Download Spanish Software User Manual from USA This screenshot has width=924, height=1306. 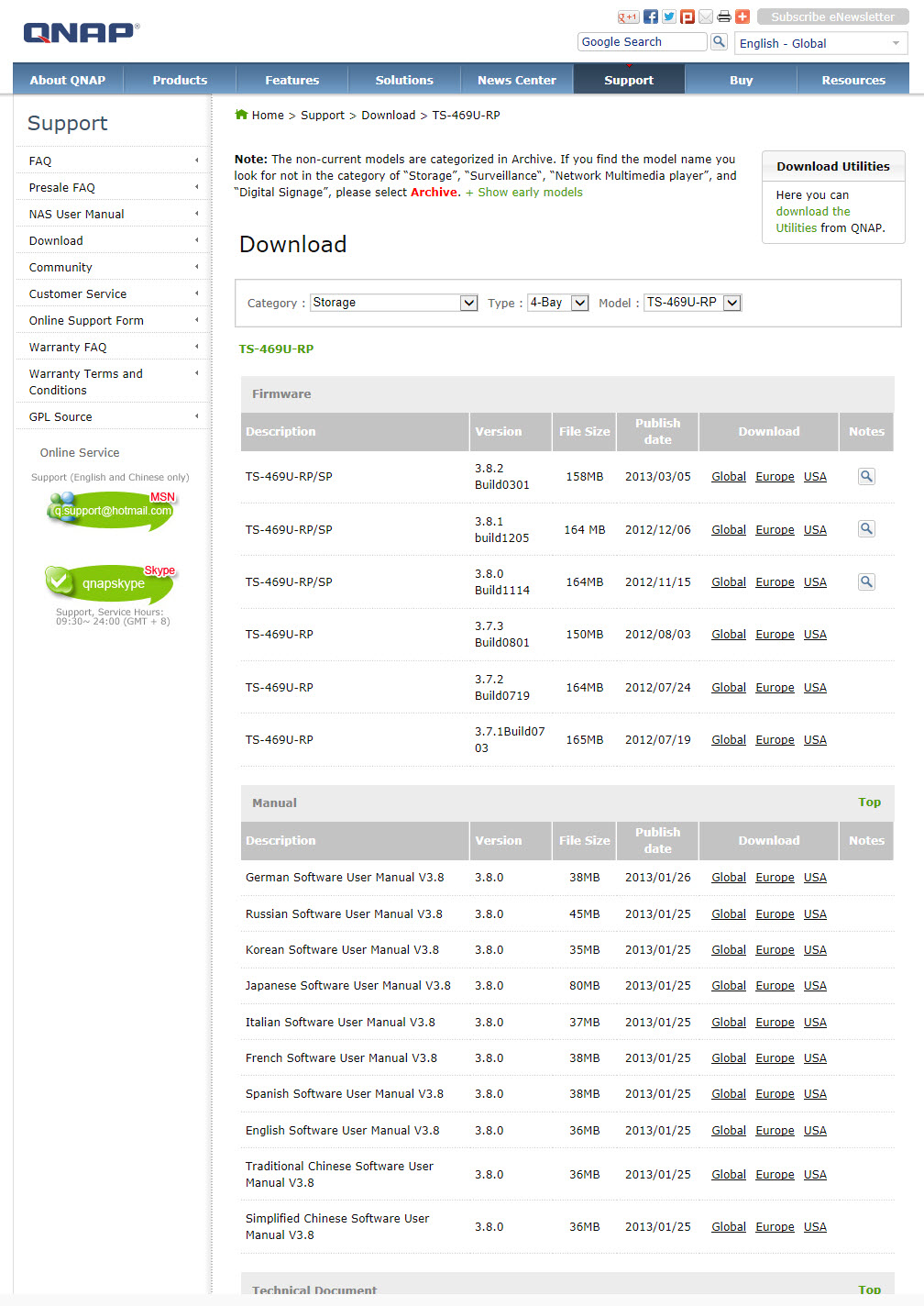point(815,1093)
